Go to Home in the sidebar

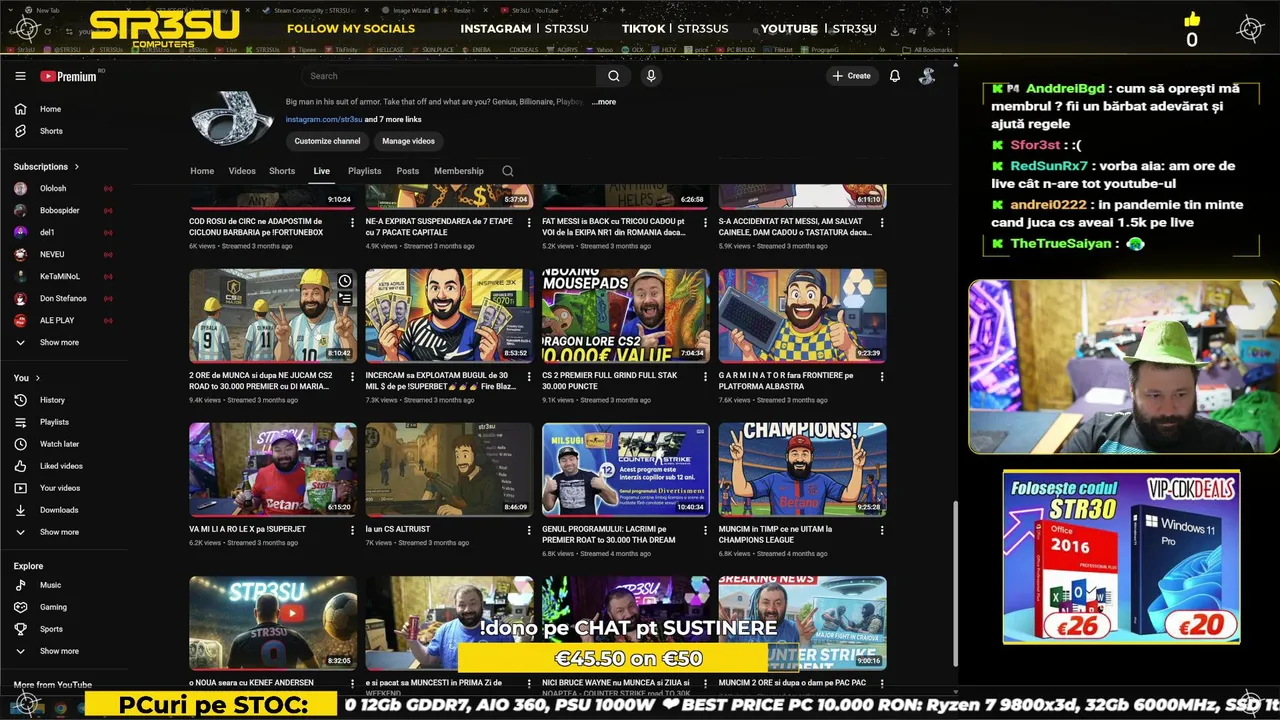(50, 109)
